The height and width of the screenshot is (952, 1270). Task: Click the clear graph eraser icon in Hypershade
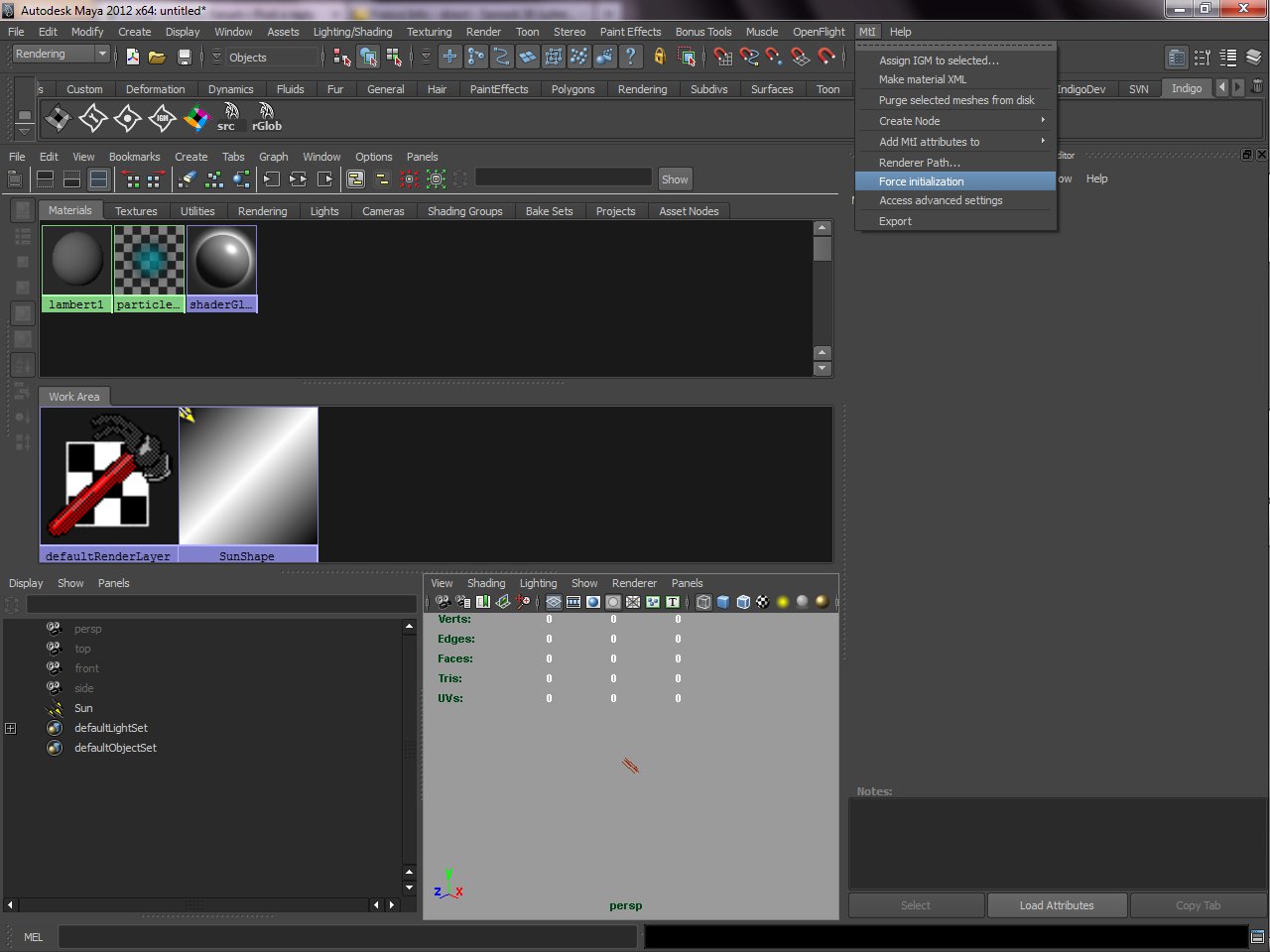click(x=188, y=179)
